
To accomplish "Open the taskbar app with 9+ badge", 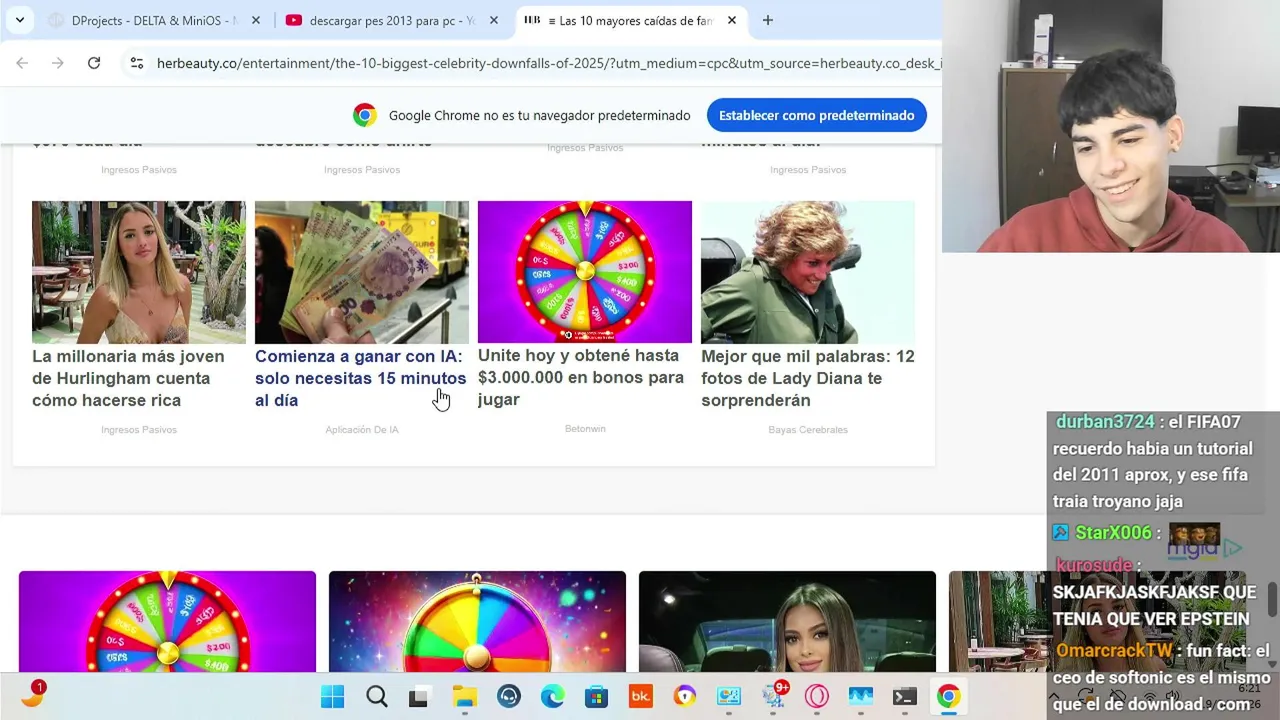I will (774, 695).
